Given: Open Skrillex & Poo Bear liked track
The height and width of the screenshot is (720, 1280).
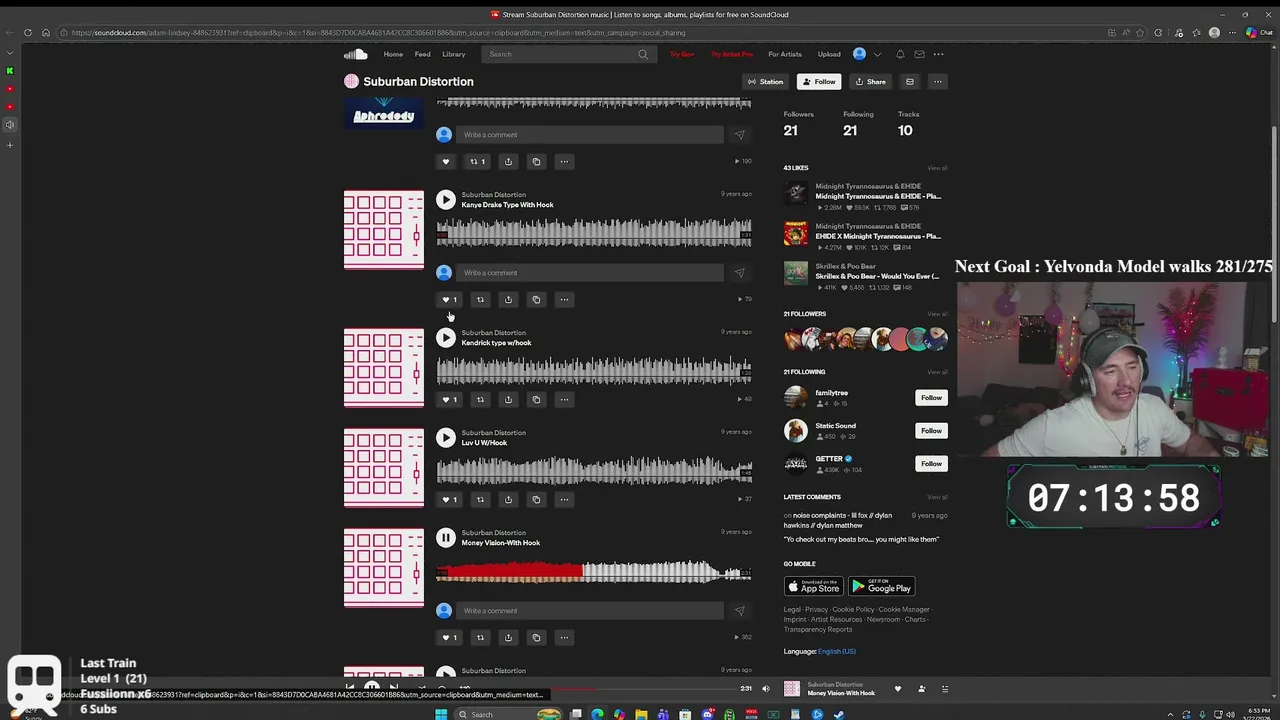Looking at the screenshot, I should point(877,276).
